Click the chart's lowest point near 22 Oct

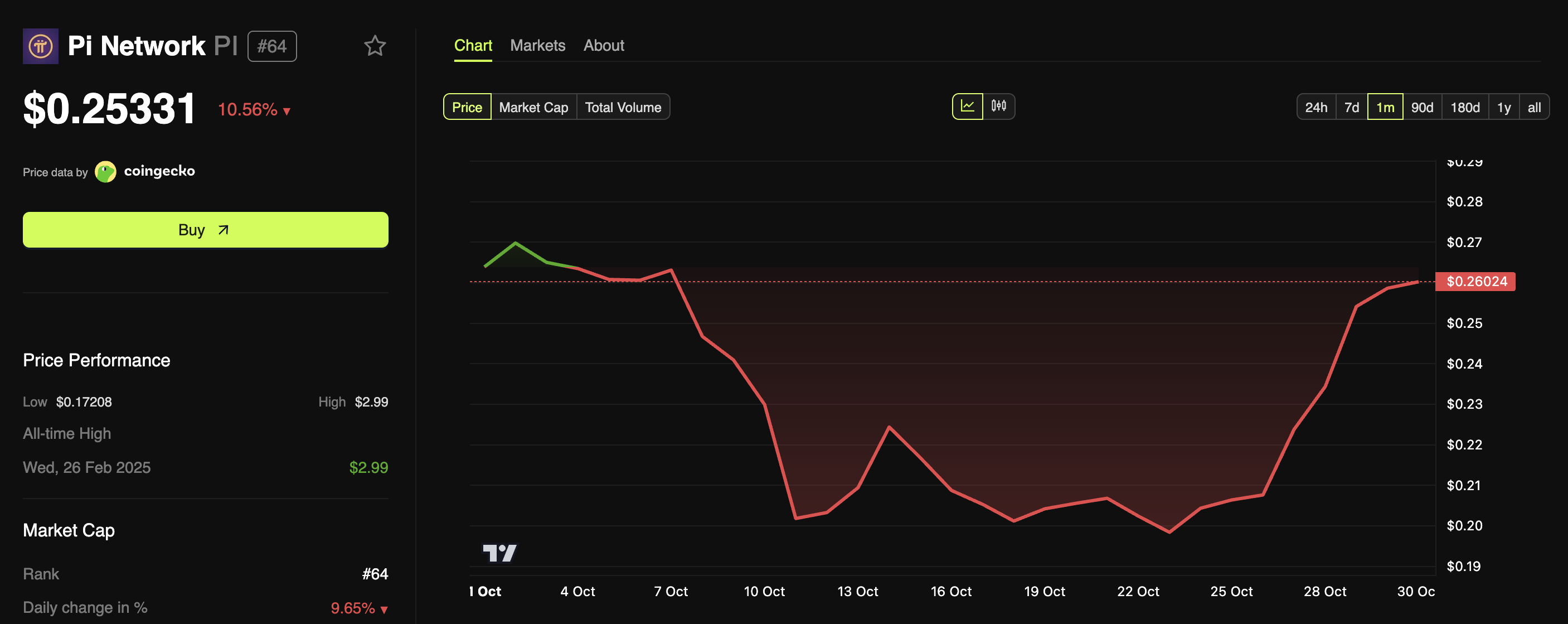coord(1169,532)
